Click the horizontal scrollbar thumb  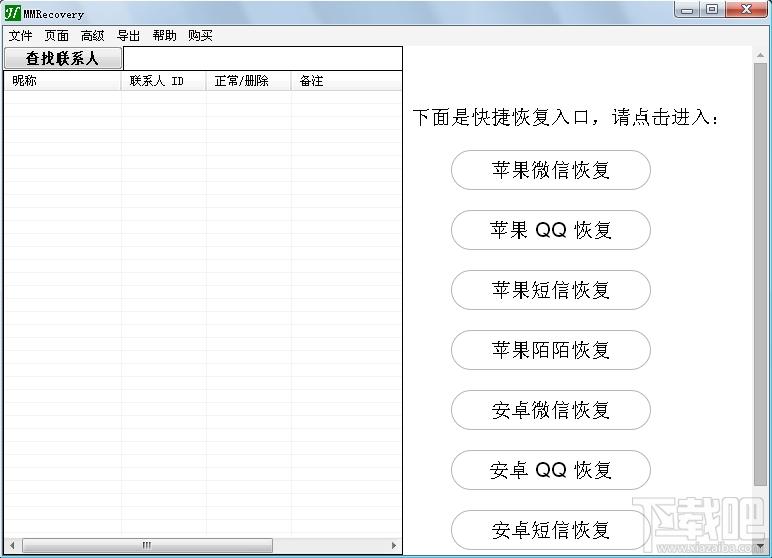click(x=147, y=545)
